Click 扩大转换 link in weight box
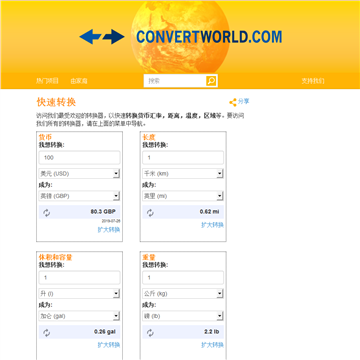The image size is (360, 360). coord(212,345)
